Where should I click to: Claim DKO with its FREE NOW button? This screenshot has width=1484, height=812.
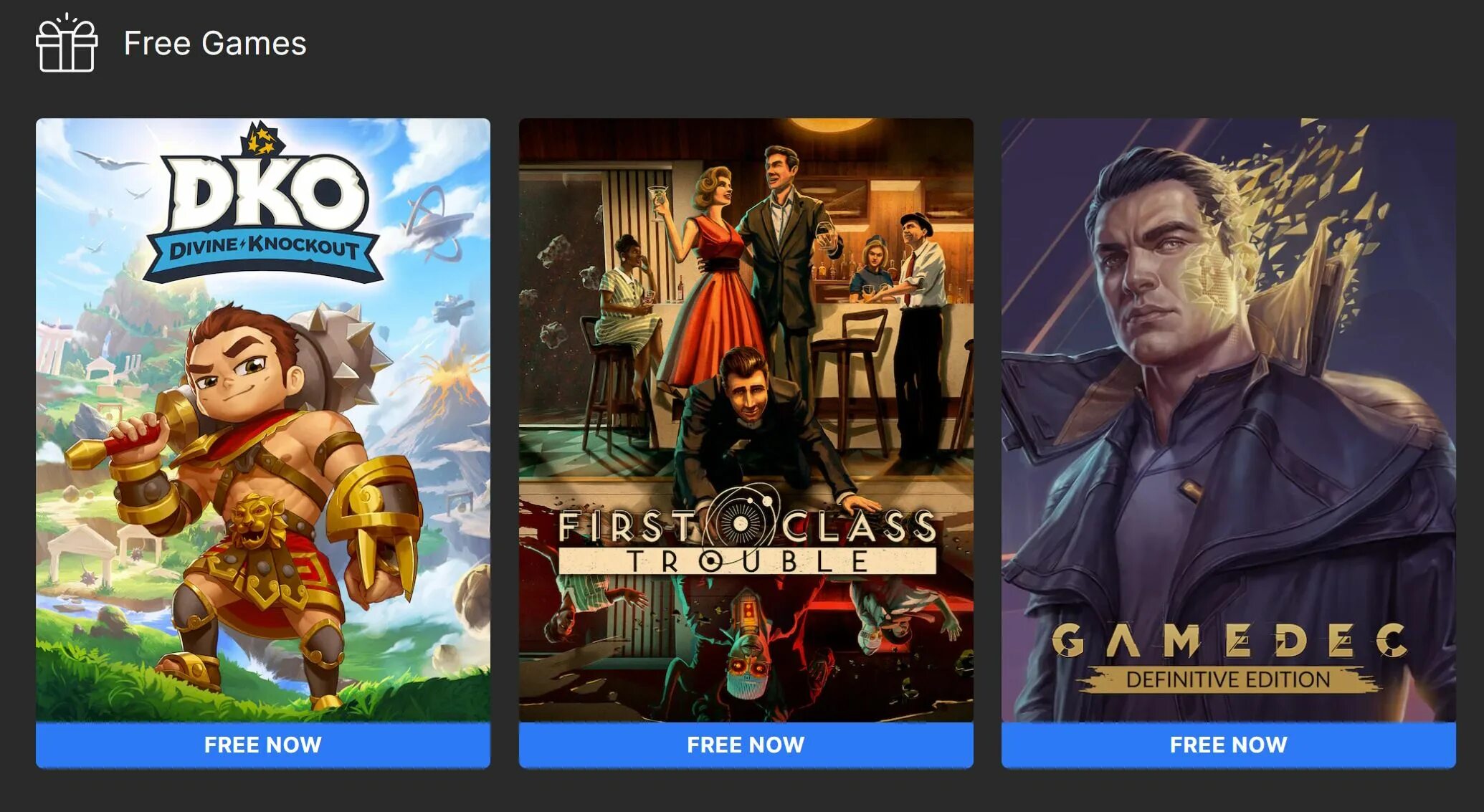coord(263,745)
